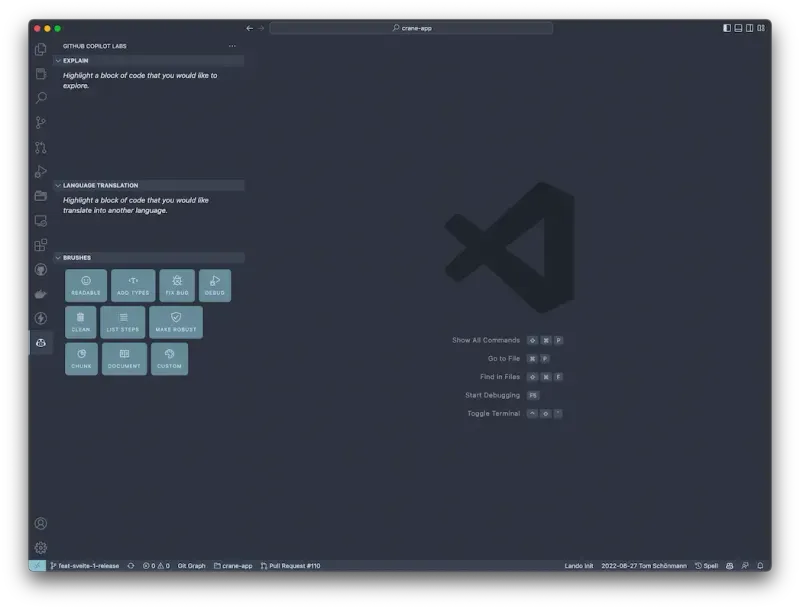
Task: Open the Source Control branch icon
Action: (x=41, y=122)
